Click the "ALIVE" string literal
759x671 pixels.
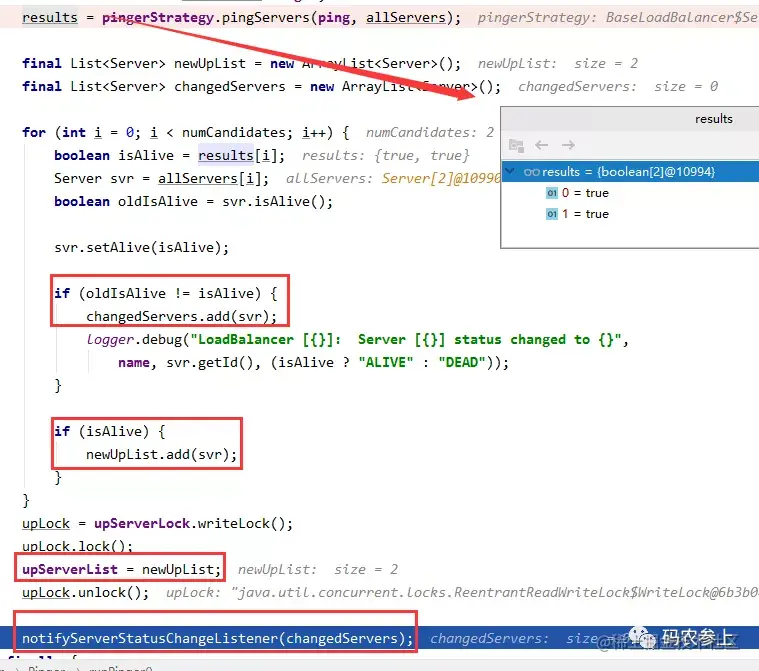[x=386, y=363]
